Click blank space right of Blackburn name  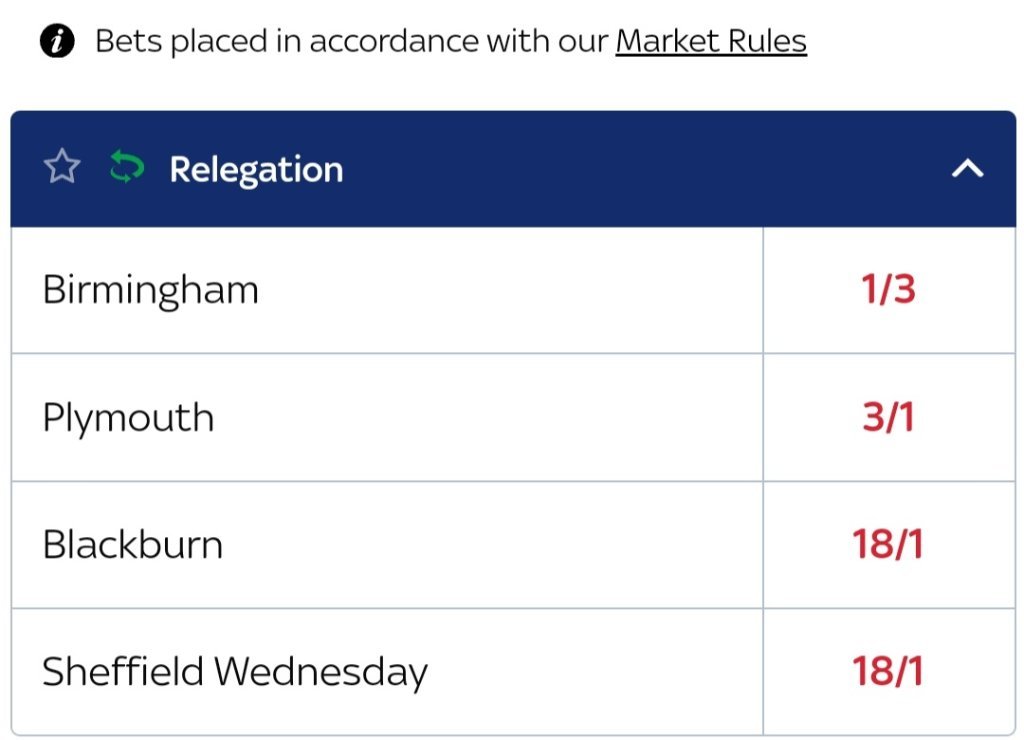tap(490, 545)
